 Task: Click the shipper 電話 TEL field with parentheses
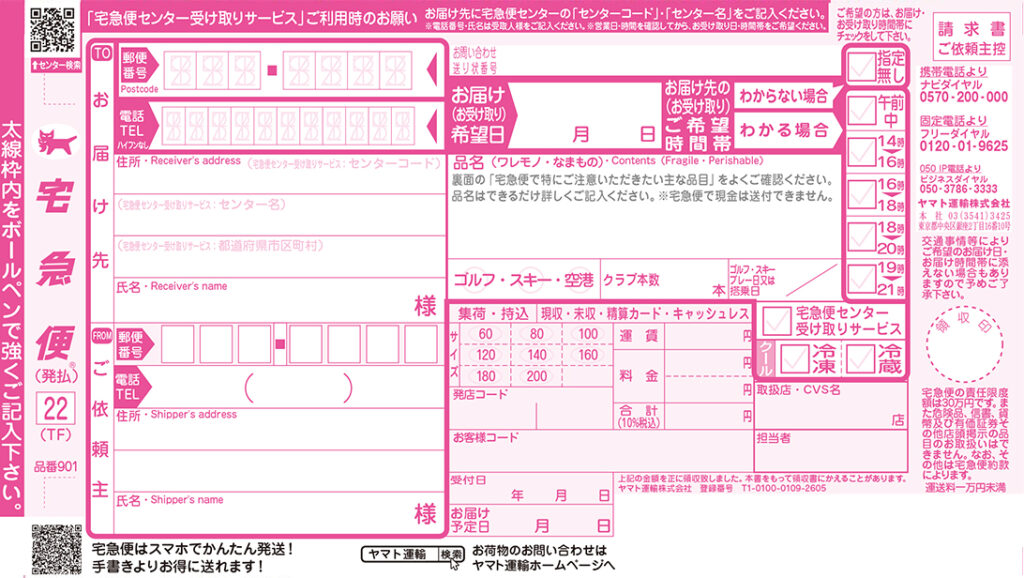coord(298,388)
